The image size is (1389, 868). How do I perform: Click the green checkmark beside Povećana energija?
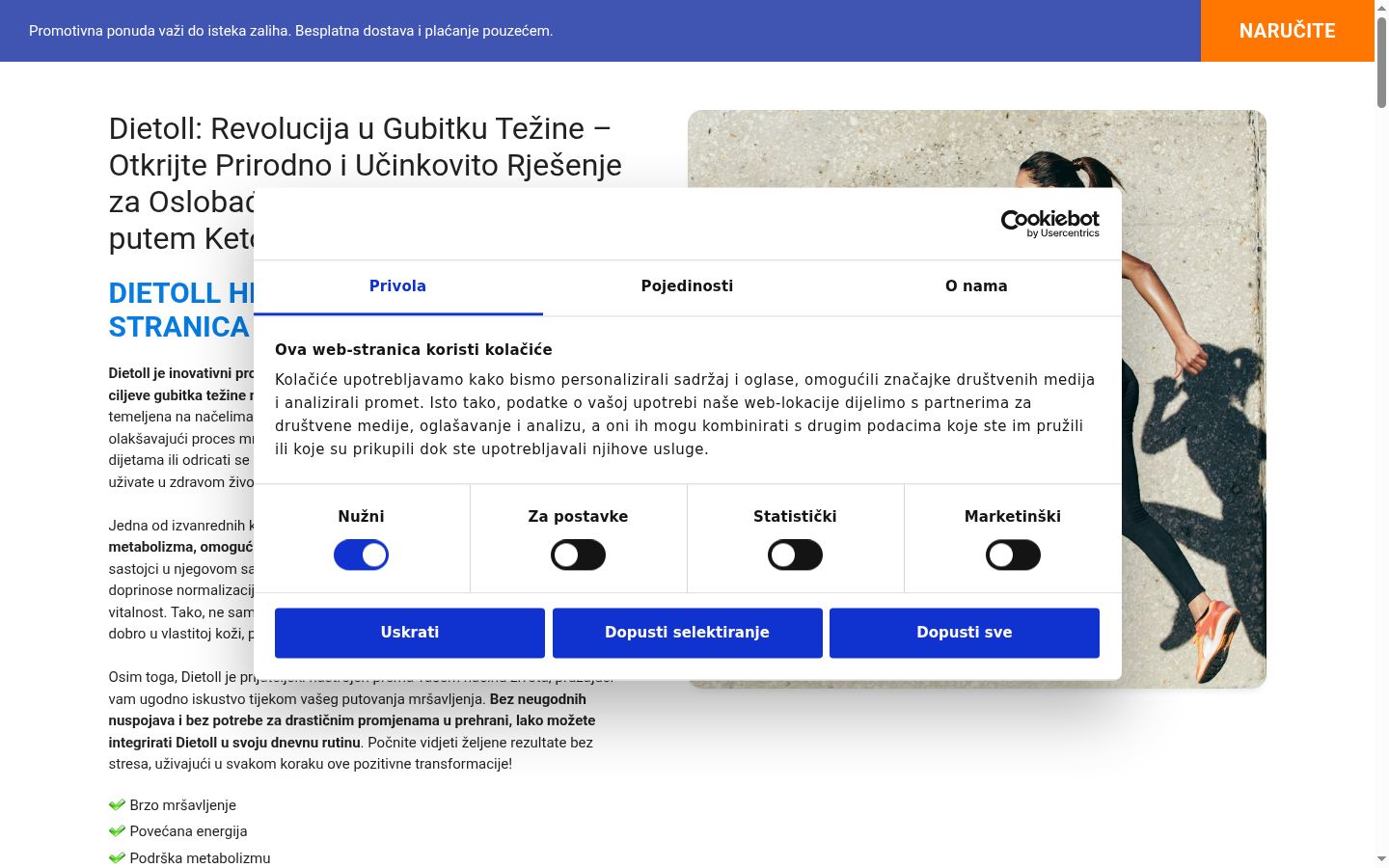(118, 830)
